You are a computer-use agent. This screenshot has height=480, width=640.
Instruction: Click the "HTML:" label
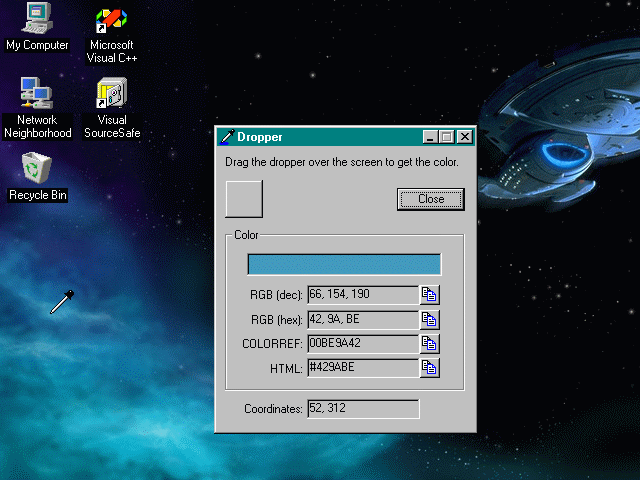(286, 369)
